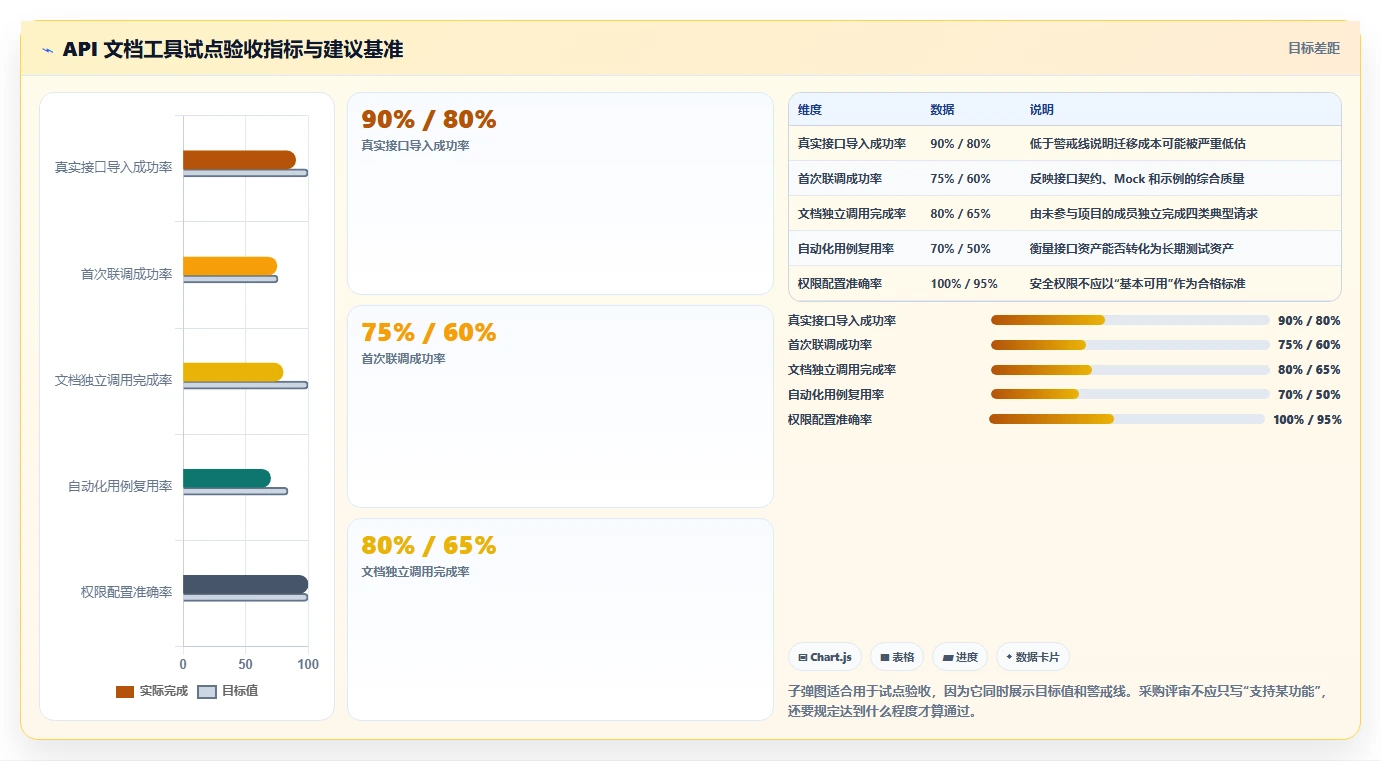
Task: Click the 数据卡片 chip icon
Action: click(1009, 657)
